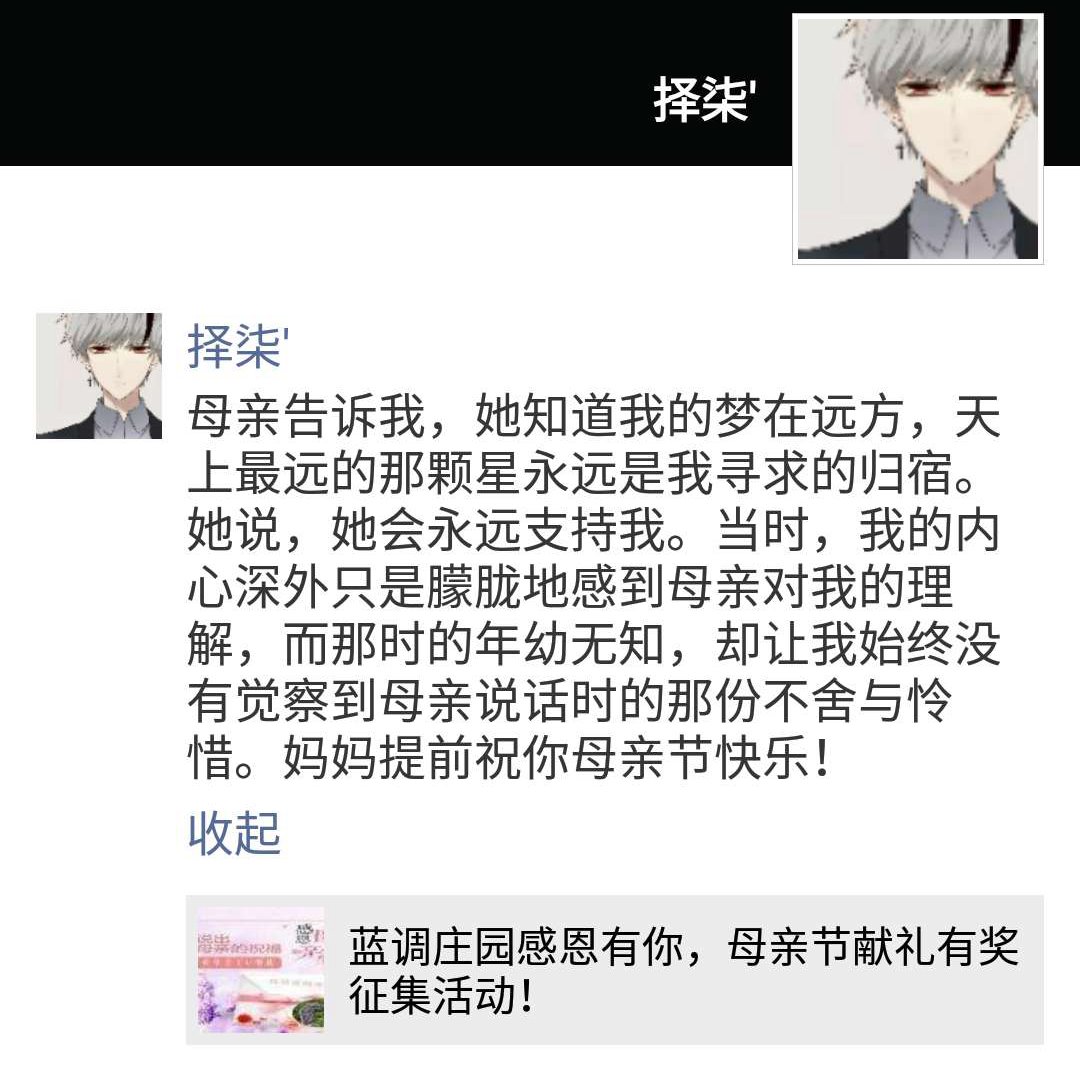The image size is (1080, 1083).
Task: Tap the sentence 妈妈提前祝你母亲节快乐!
Action: pos(557,758)
